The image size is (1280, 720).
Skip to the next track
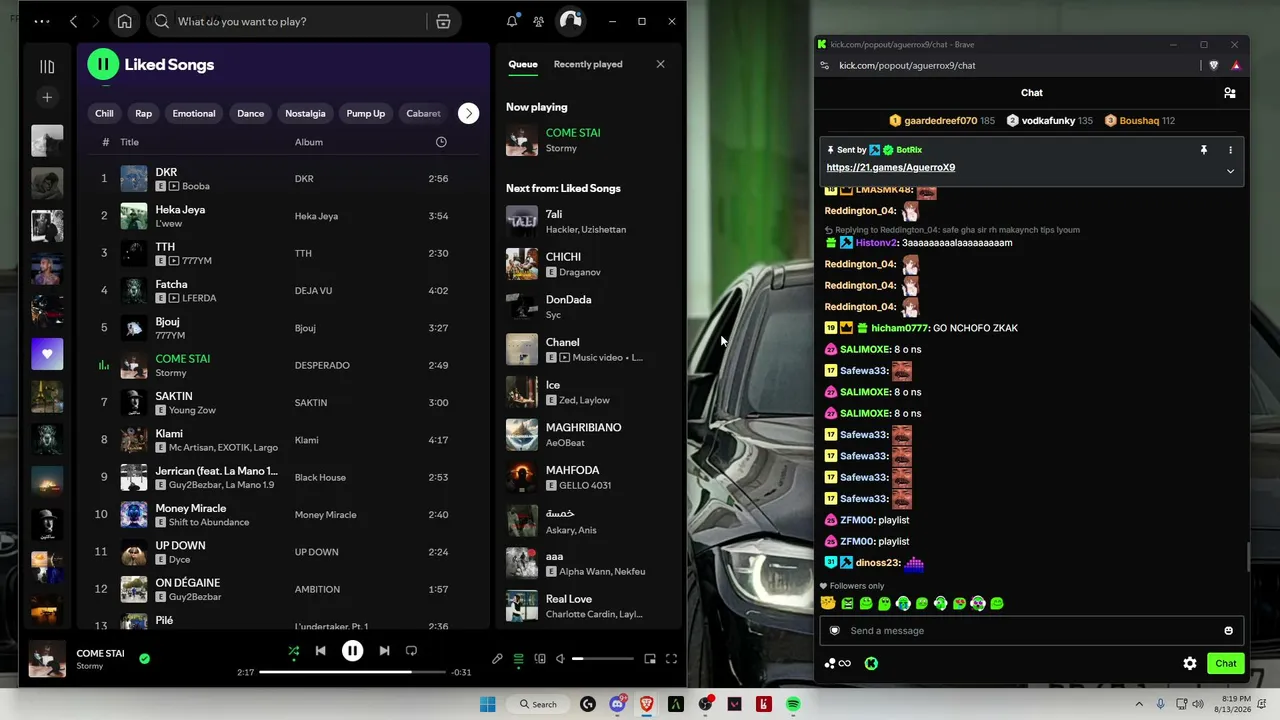pos(384,651)
